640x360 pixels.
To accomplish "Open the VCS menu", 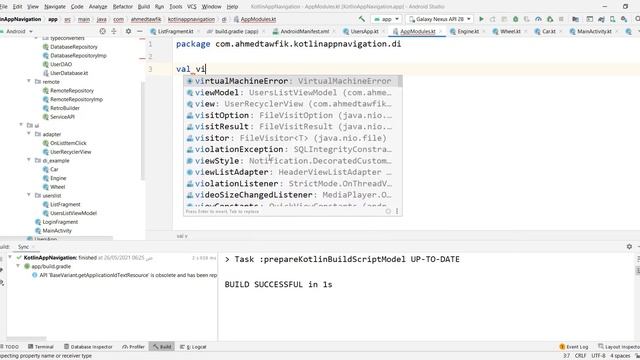I will 191,7.
